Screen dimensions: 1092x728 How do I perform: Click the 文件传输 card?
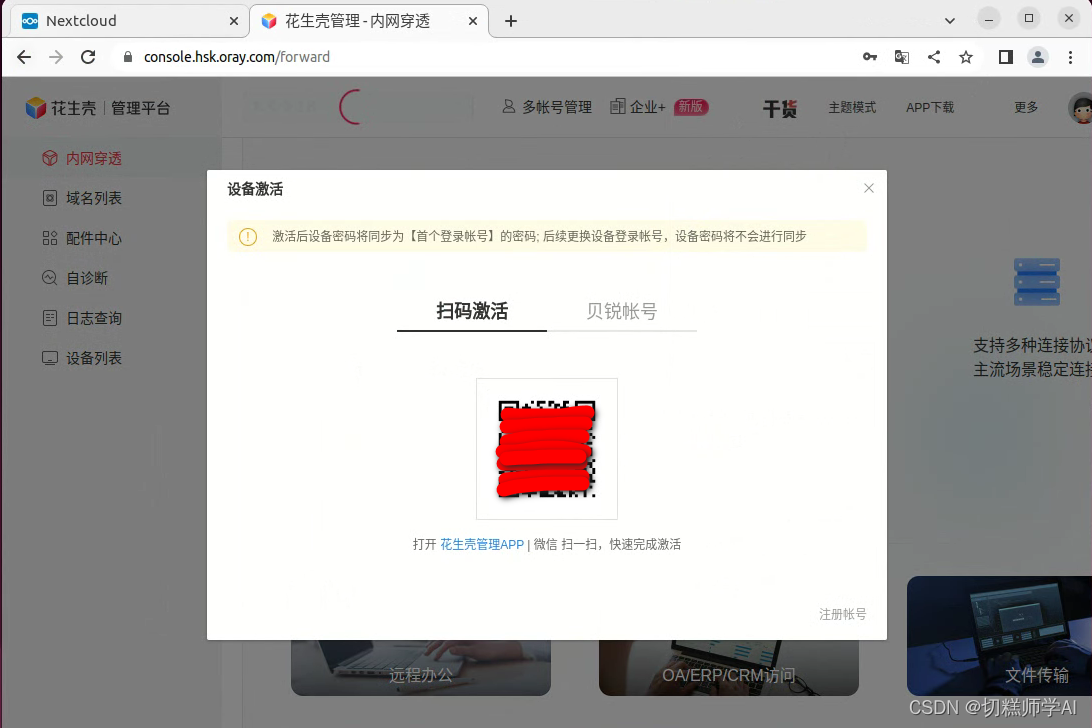tap(999, 635)
